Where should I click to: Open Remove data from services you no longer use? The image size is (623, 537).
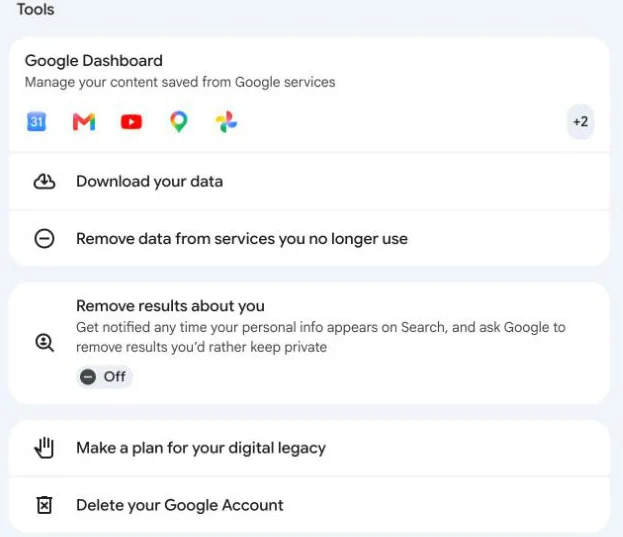(309, 239)
